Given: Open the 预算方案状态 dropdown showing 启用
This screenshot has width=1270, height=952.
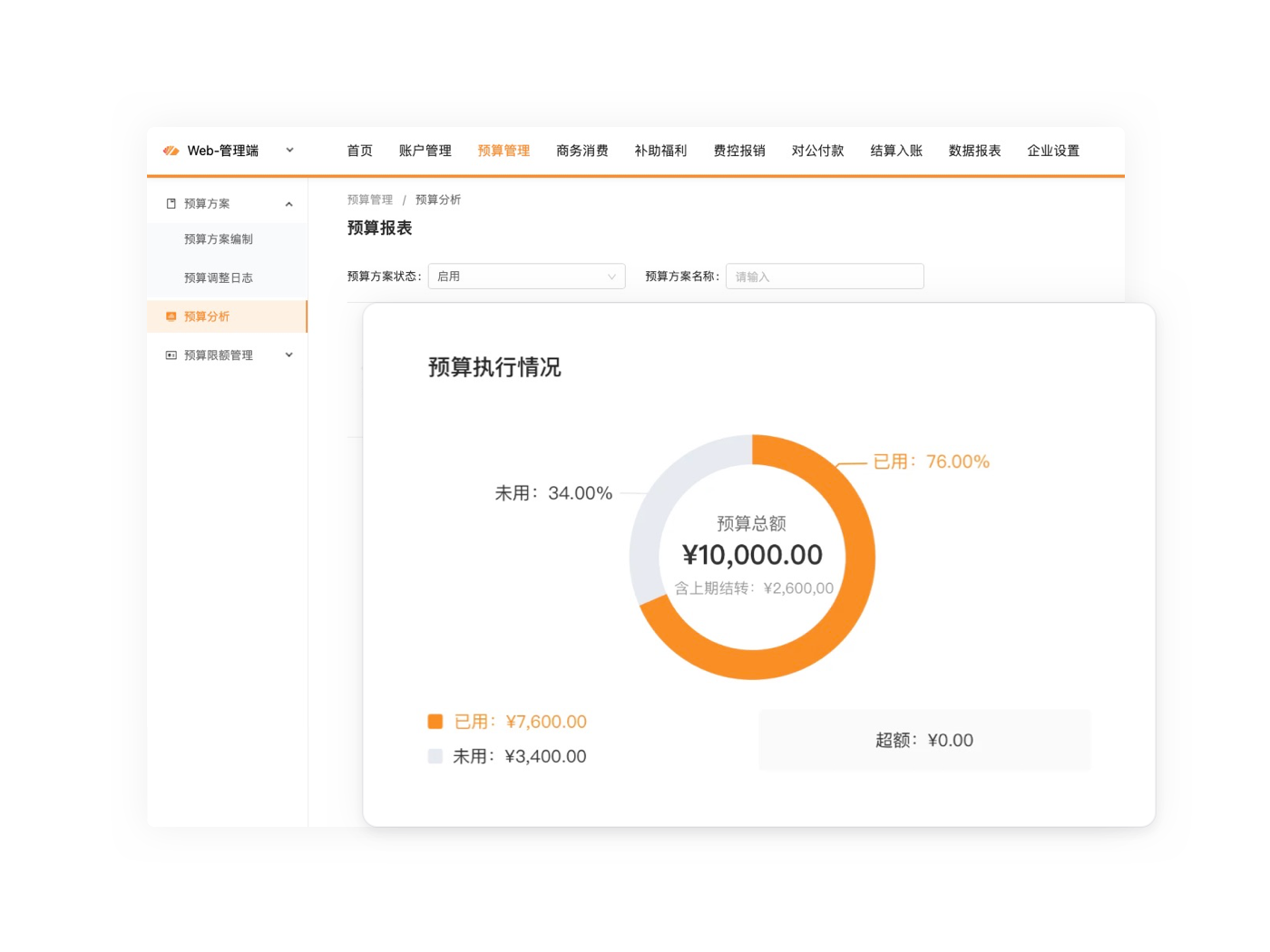Looking at the screenshot, I should coord(526,277).
